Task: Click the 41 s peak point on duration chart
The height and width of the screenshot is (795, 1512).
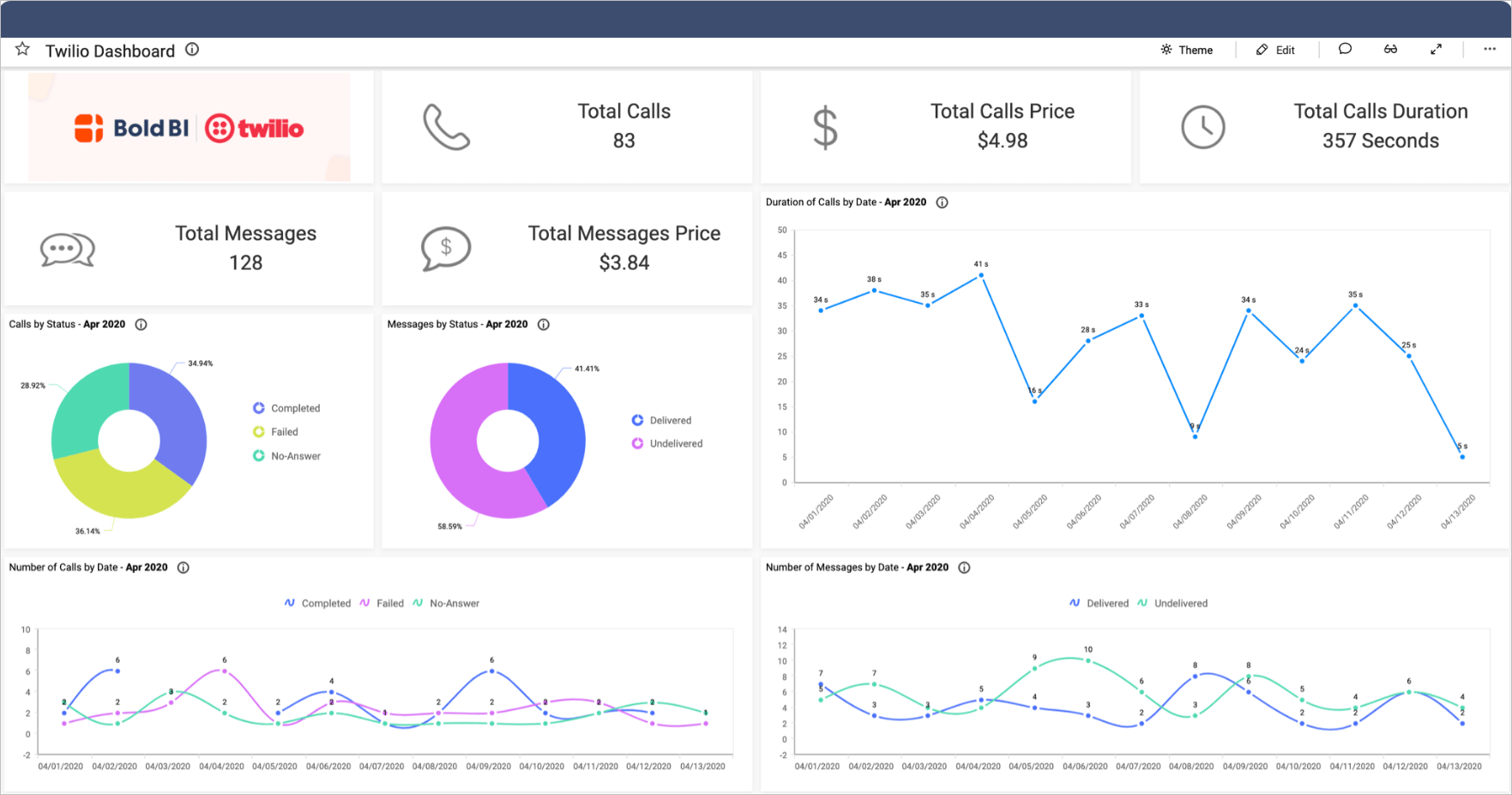Action: coord(981,275)
